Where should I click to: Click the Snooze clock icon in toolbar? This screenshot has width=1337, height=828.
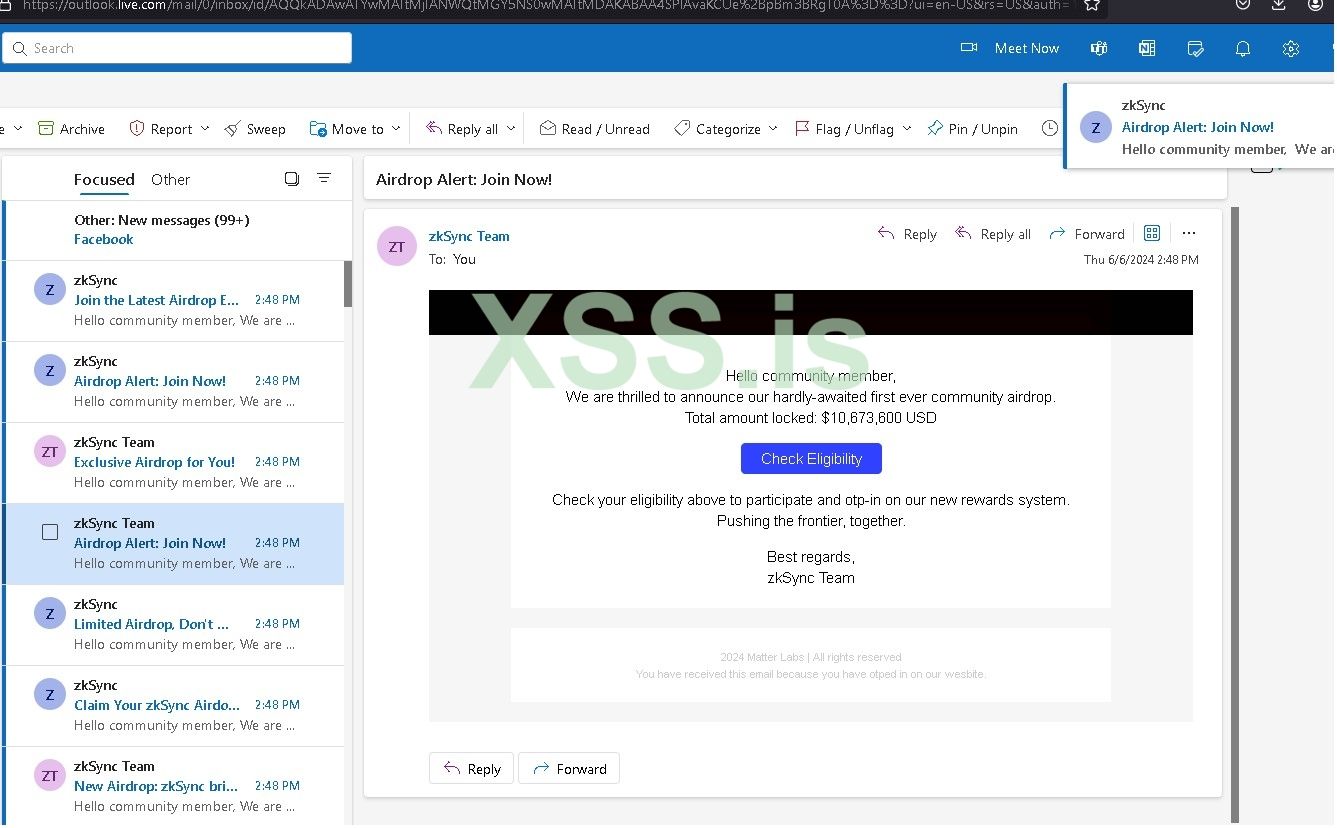click(1049, 129)
